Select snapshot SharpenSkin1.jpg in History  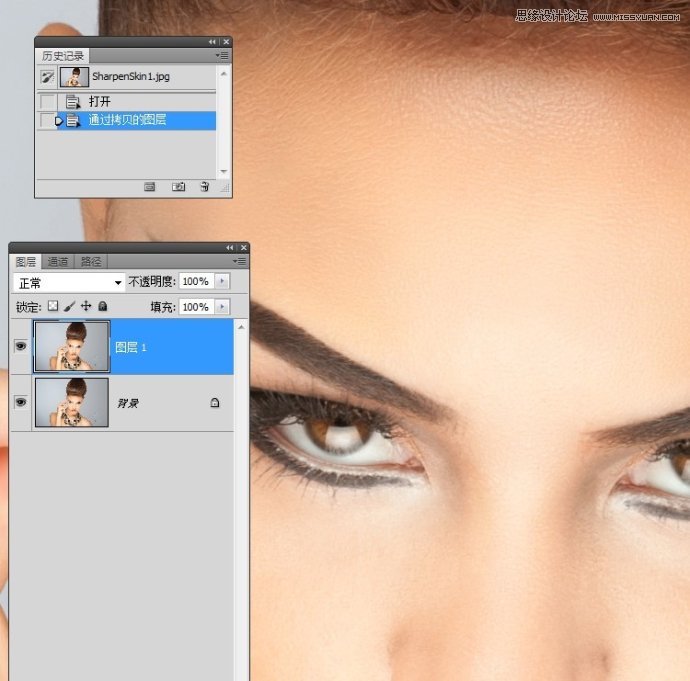point(126,77)
